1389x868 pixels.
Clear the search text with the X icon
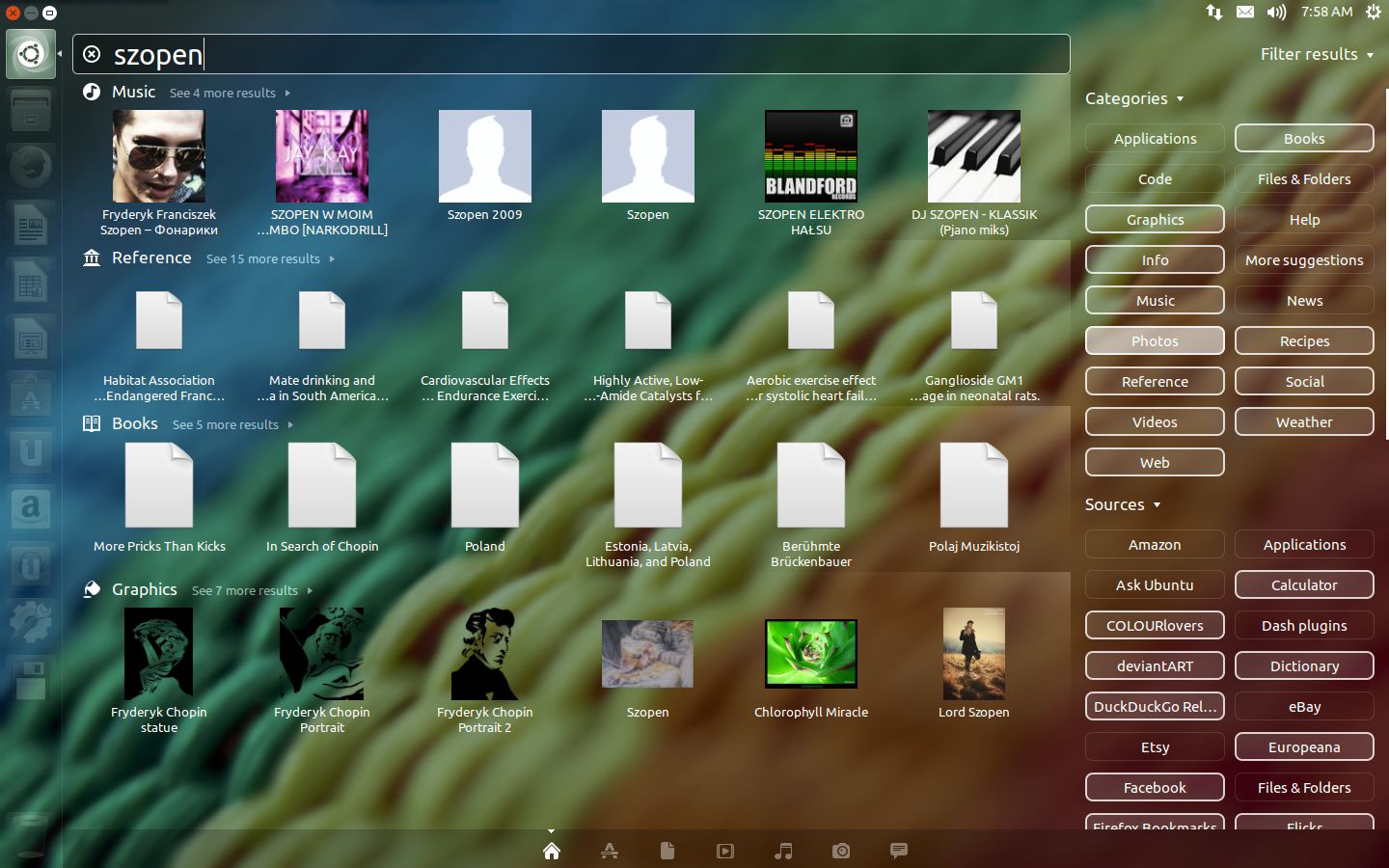tap(92, 54)
